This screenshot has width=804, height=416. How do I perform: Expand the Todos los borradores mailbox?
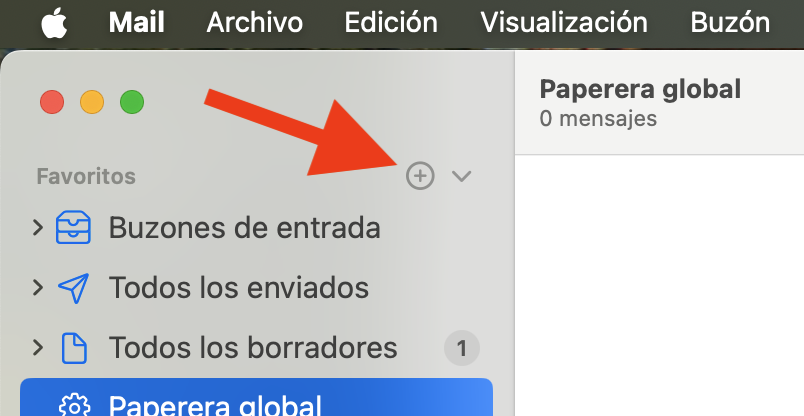click(x=37, y=347)
